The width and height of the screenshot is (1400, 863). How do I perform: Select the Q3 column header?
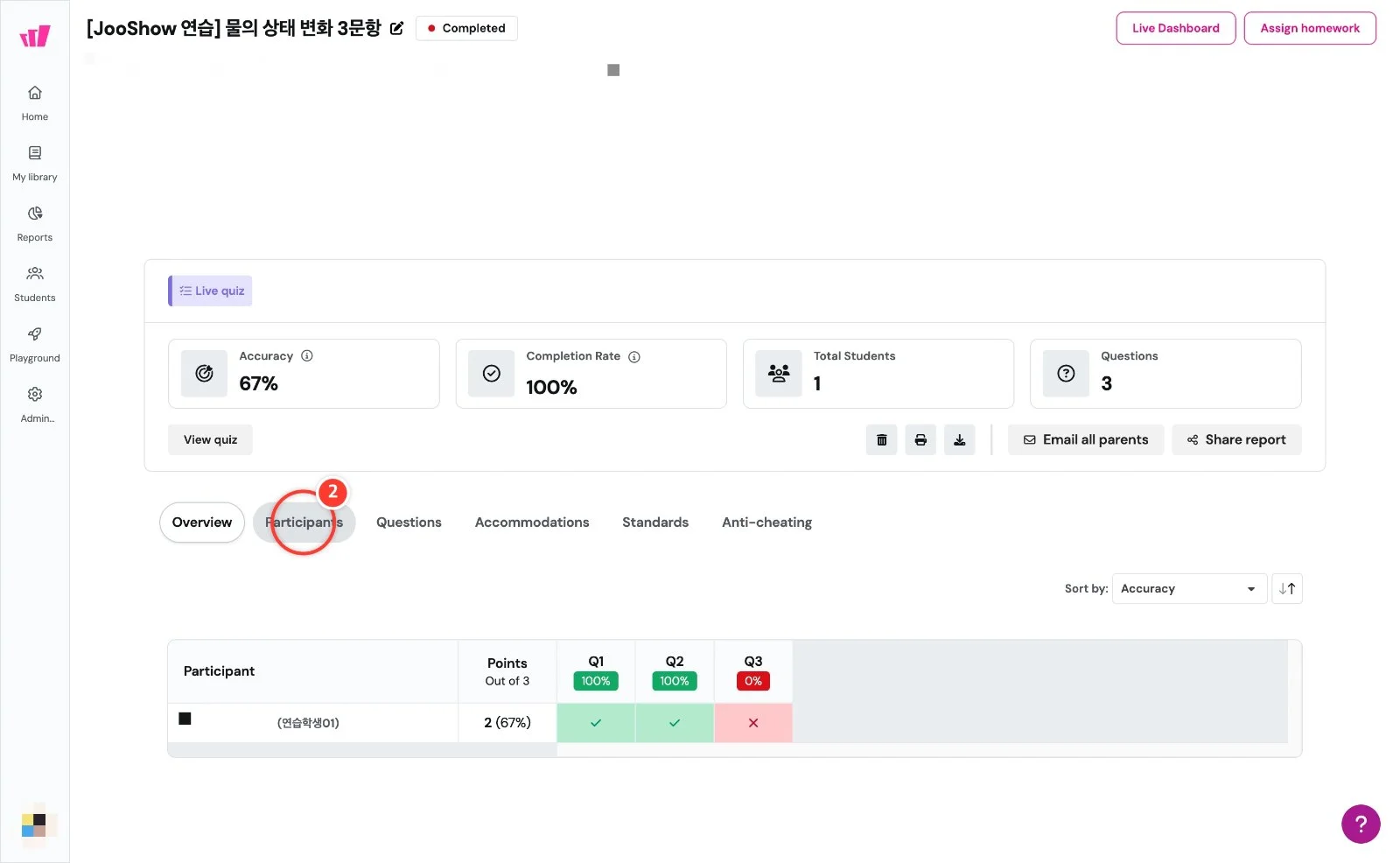pos(753,671)
